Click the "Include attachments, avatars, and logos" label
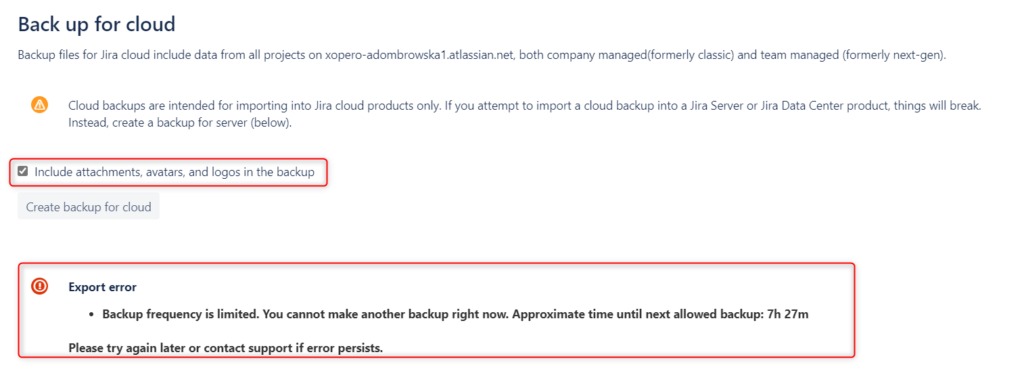This screenshot has height=365, width=1024. pyautogui.click(x=174, y=172)
